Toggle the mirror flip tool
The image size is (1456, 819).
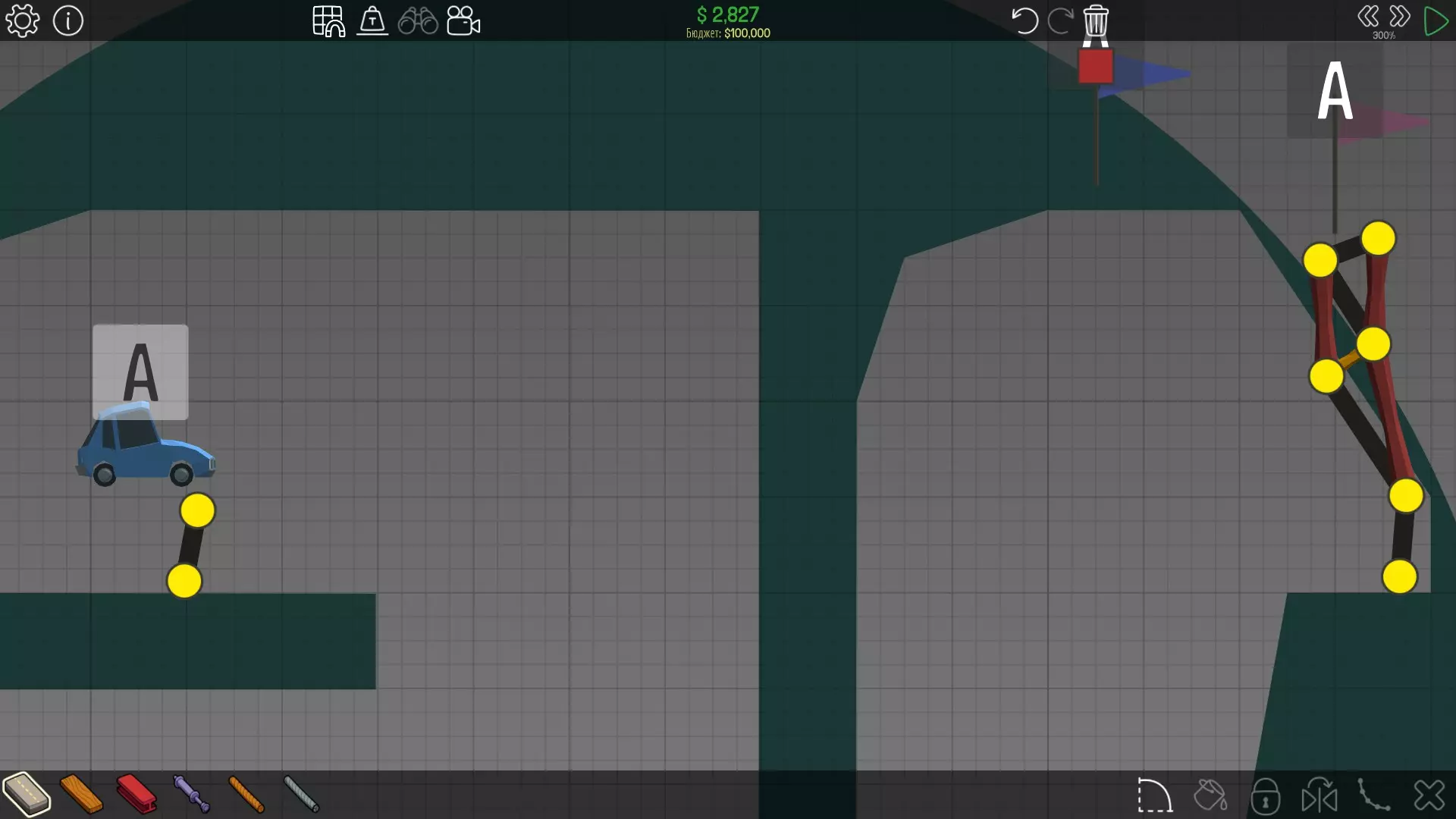(x=1319, y=795)
